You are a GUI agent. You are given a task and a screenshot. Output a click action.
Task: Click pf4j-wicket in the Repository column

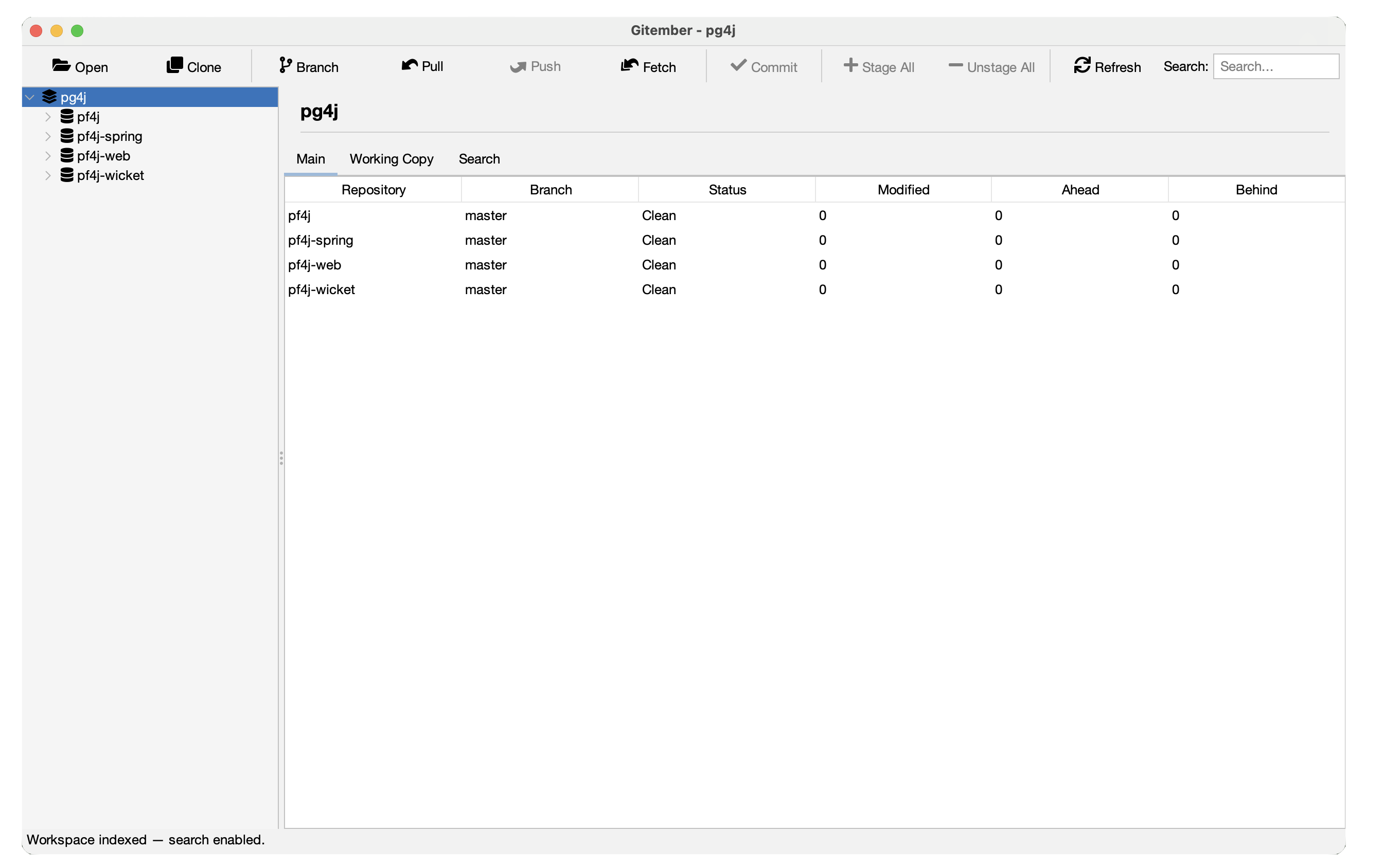point(374,290)
